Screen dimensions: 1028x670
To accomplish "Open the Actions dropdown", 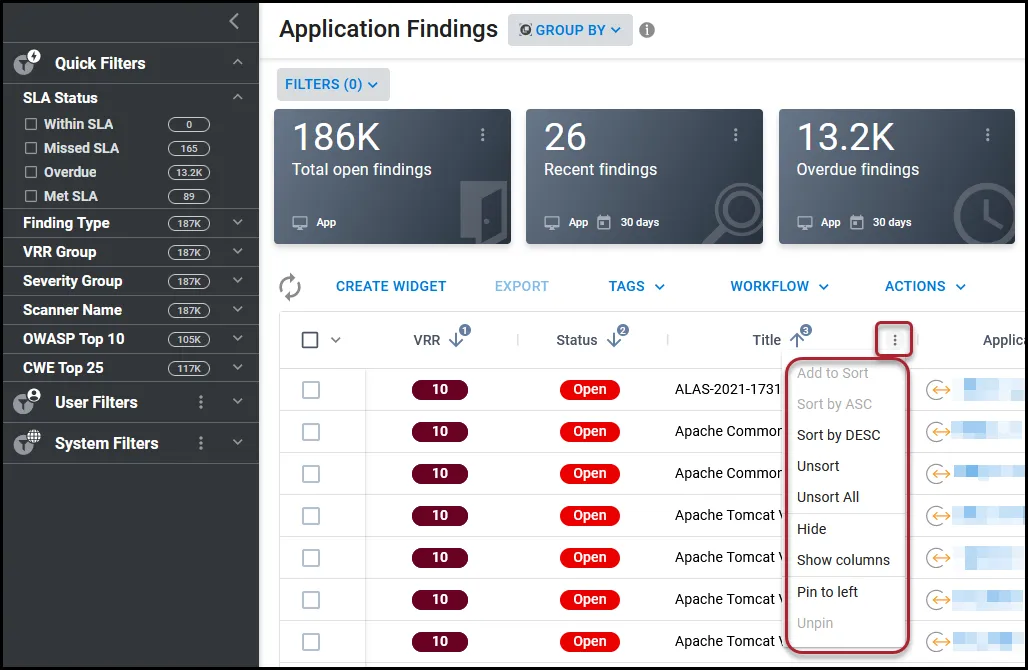I will click(x=925, y=286).
